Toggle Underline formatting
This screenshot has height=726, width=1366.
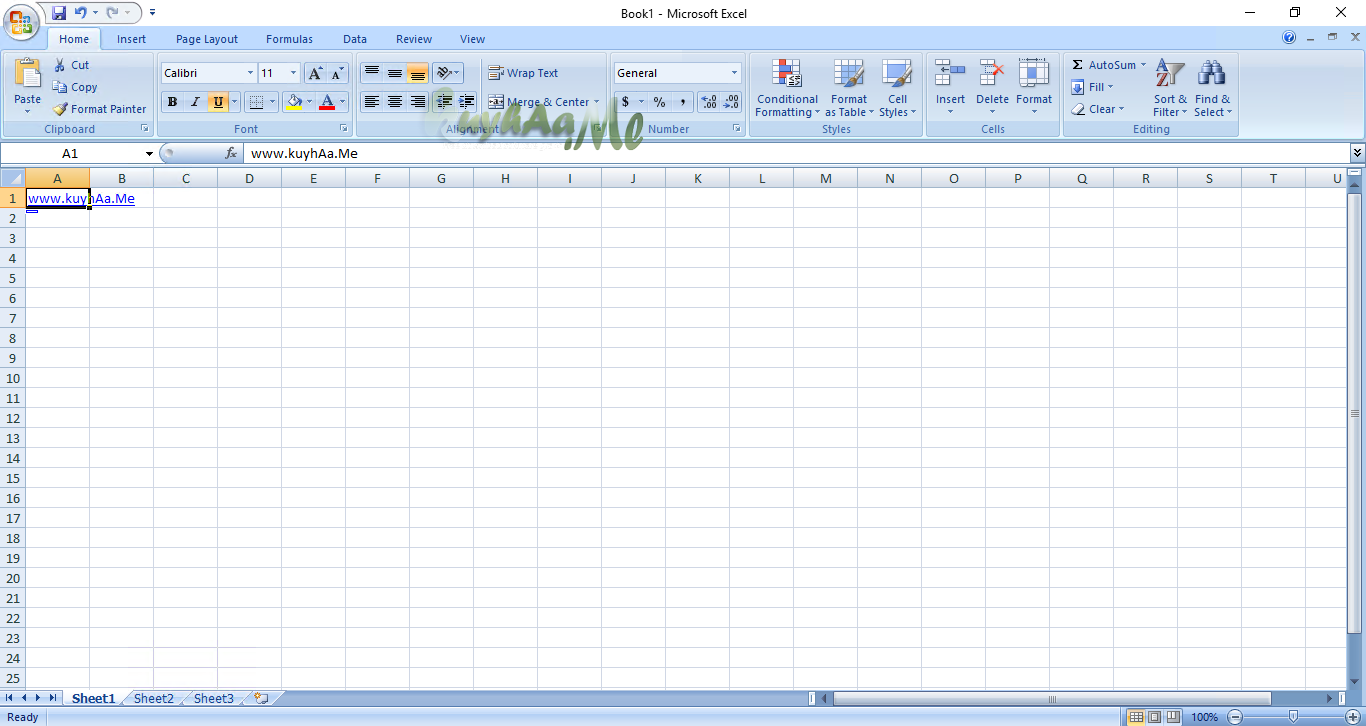tap(217, 102)
